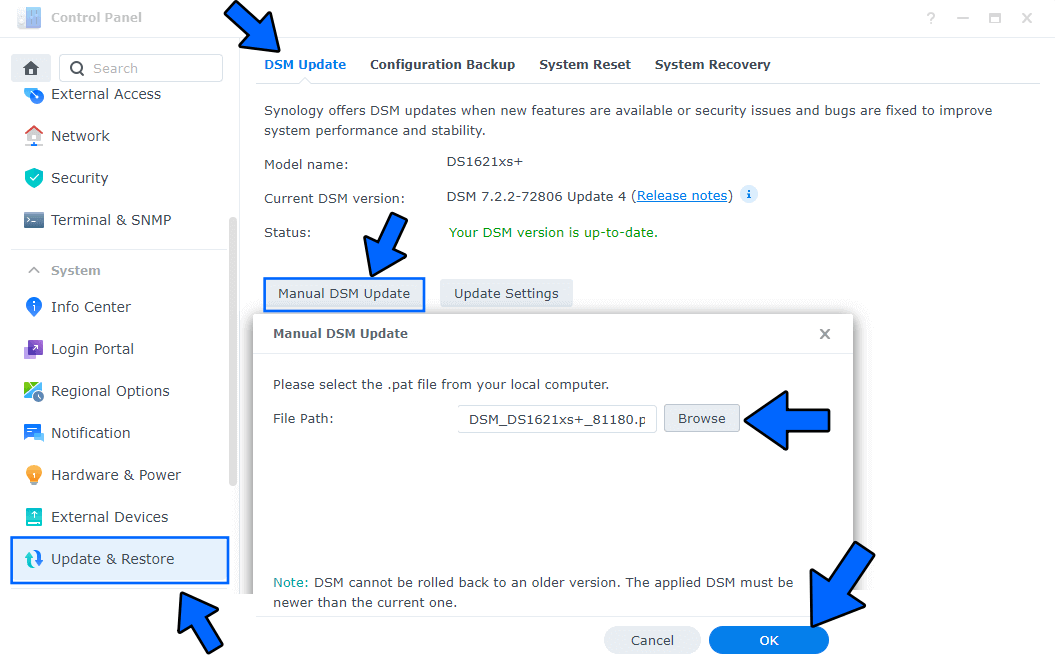Click info icon beside Release notes
This screenshot has height=660, width=1055.
pyautogui.click(x=749, y=194)
